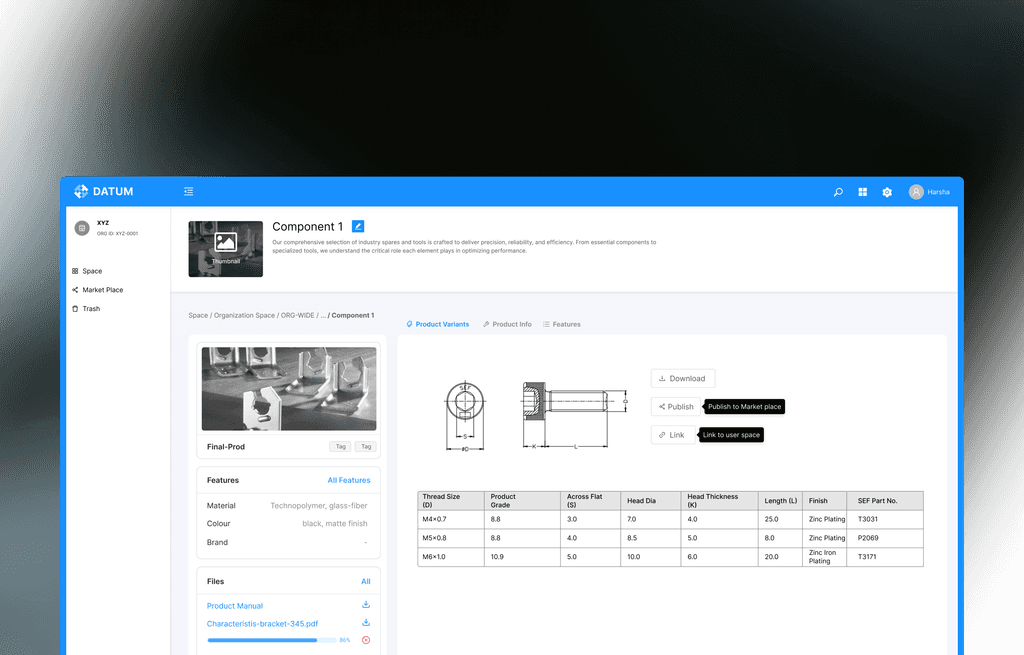Collapse the sidebar using the hamburger icon

188,191
